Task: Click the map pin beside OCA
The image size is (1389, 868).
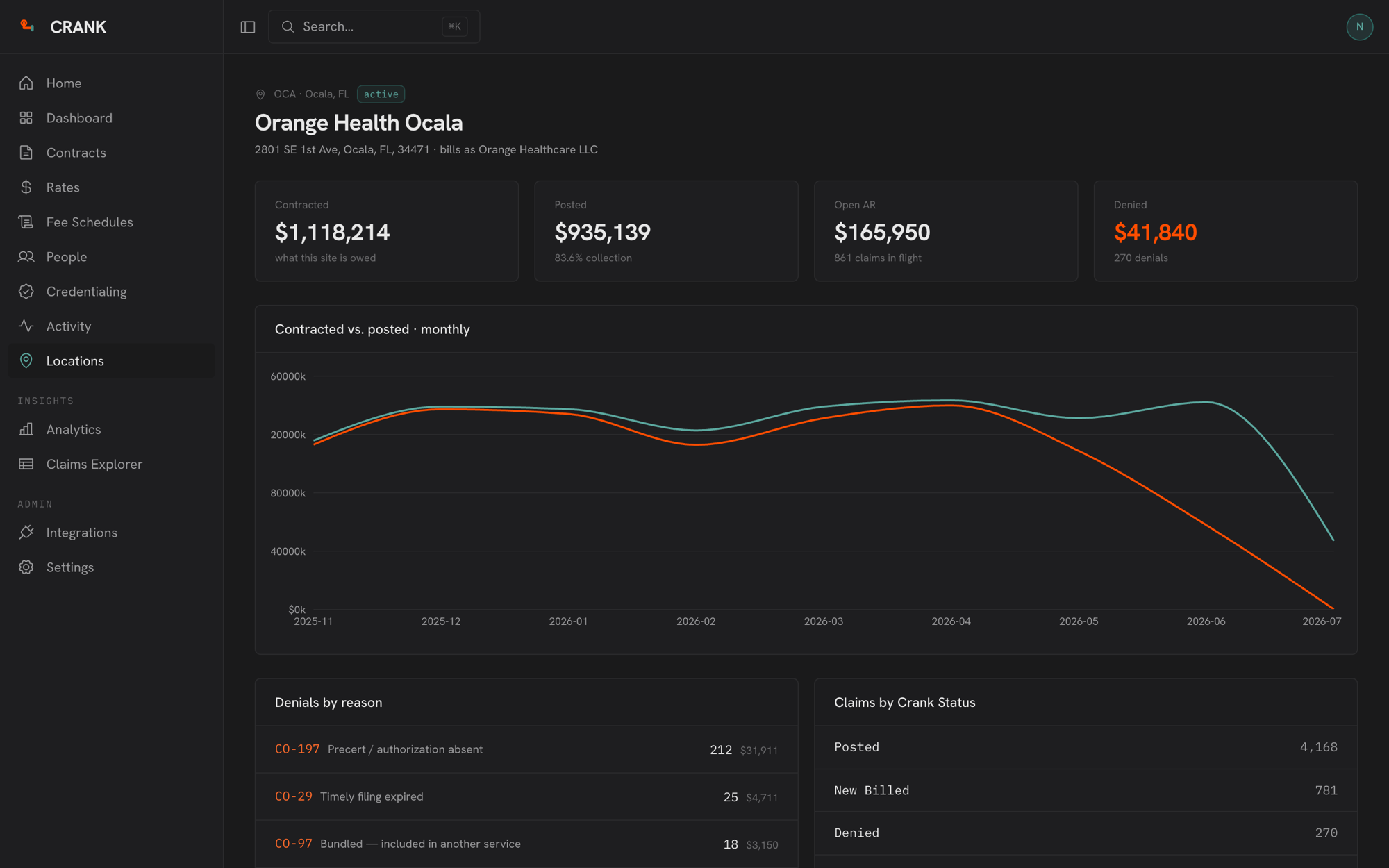Action: 260,94
